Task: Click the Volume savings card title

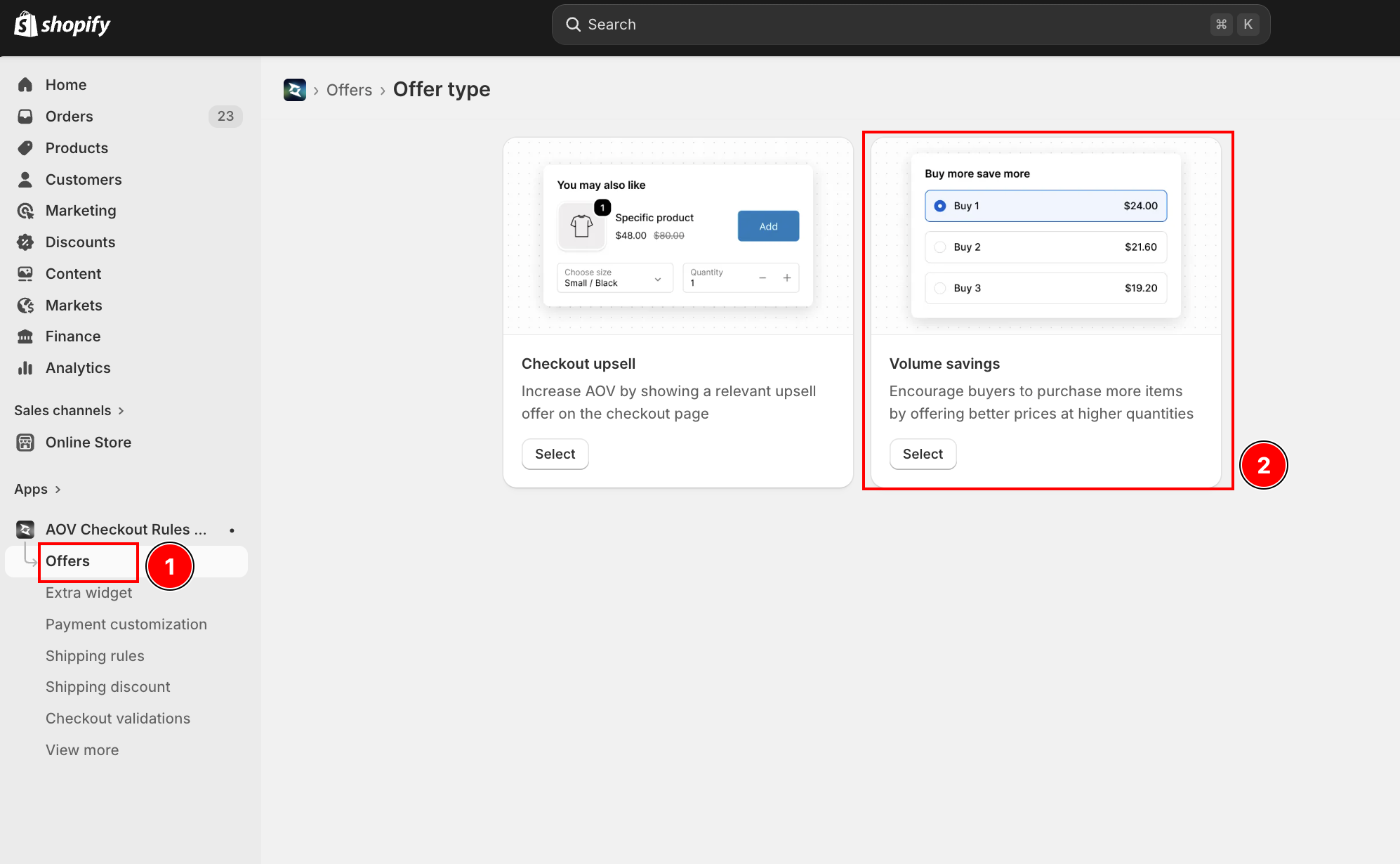Action: point(944,364)
